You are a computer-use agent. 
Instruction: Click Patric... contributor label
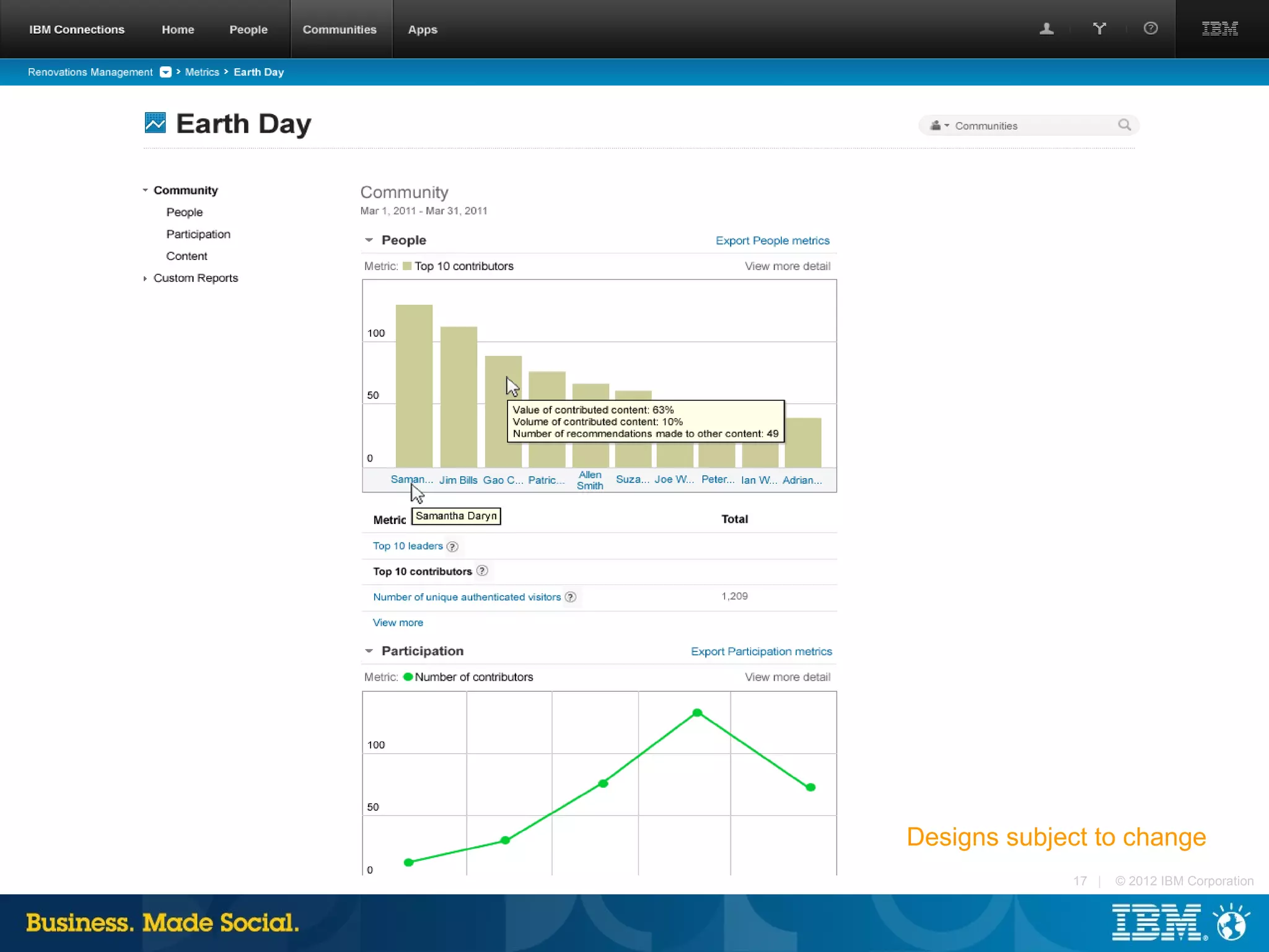pyautogui.click(x=547, y=480)
